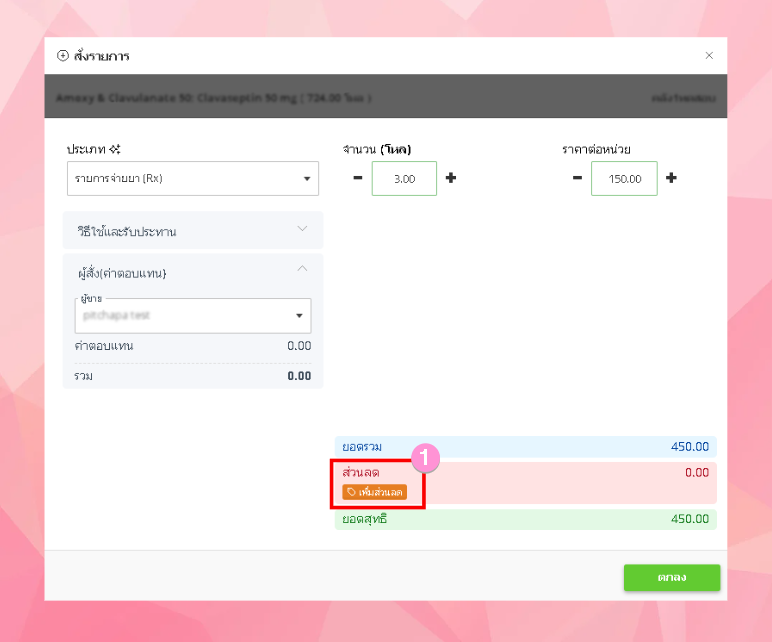Viewport: 772px width, 642px height.
Task: Open the ผู้ขาย seller dropdown
Action: [x=193, y=316]
